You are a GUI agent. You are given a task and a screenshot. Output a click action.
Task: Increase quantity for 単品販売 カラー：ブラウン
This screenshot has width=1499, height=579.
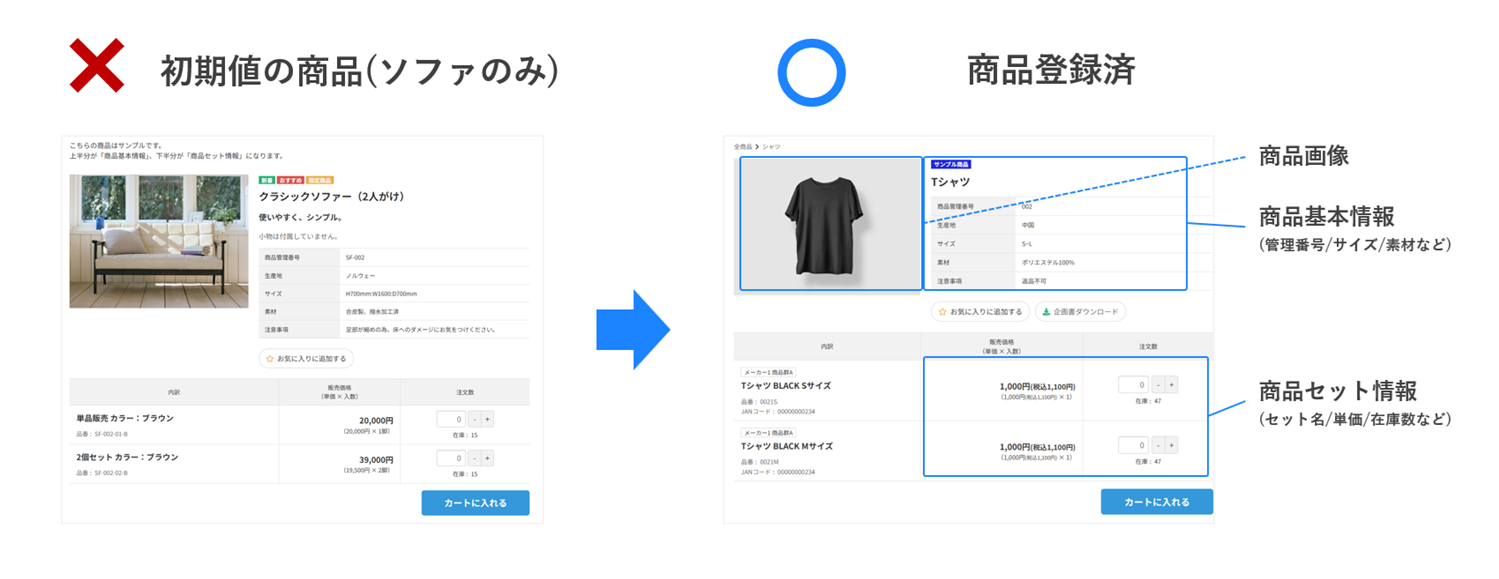coord(487,419)
